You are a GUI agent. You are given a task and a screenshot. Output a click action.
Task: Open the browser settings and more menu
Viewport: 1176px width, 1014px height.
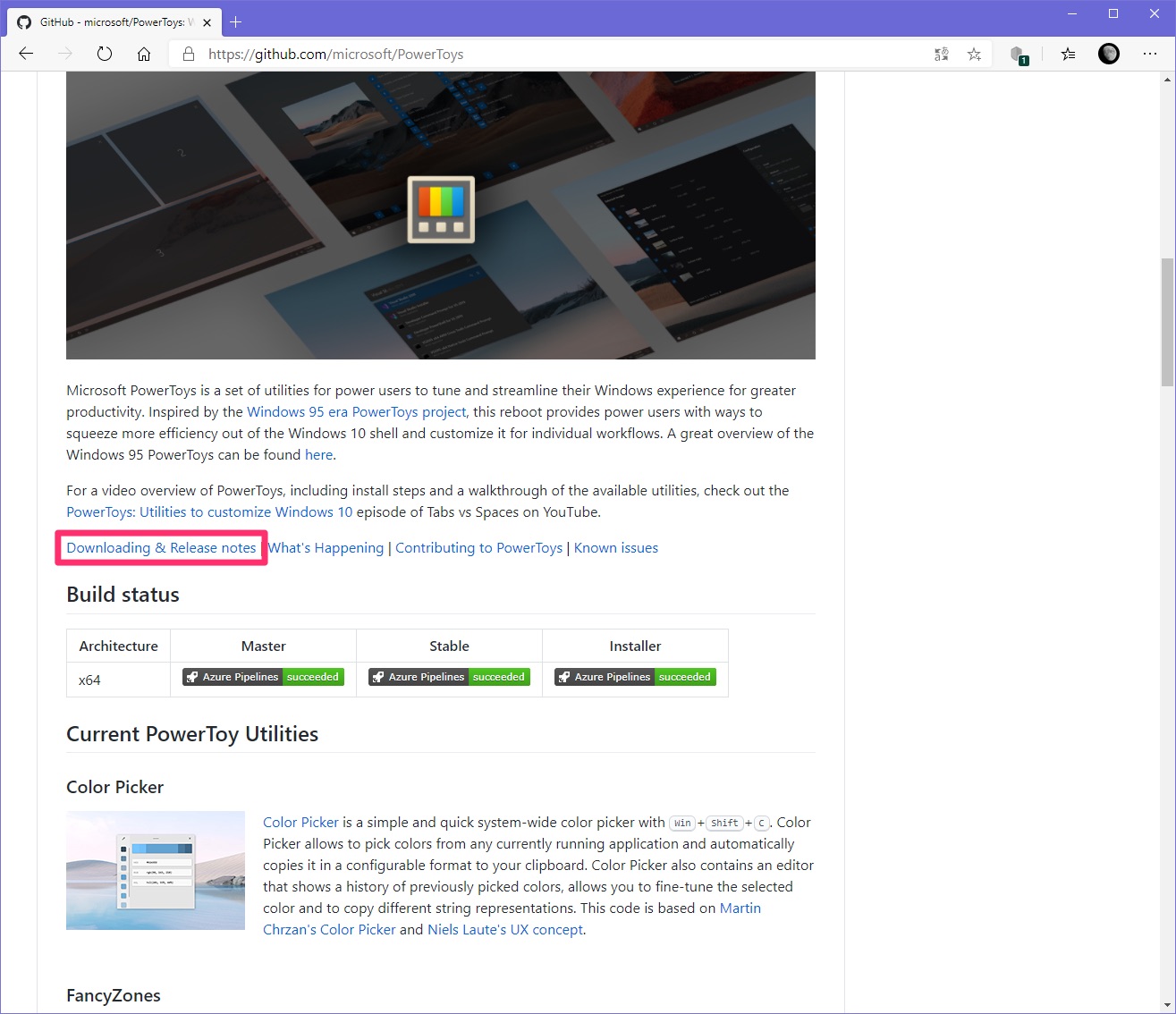pyautogui.click(x=1150, y=54)
